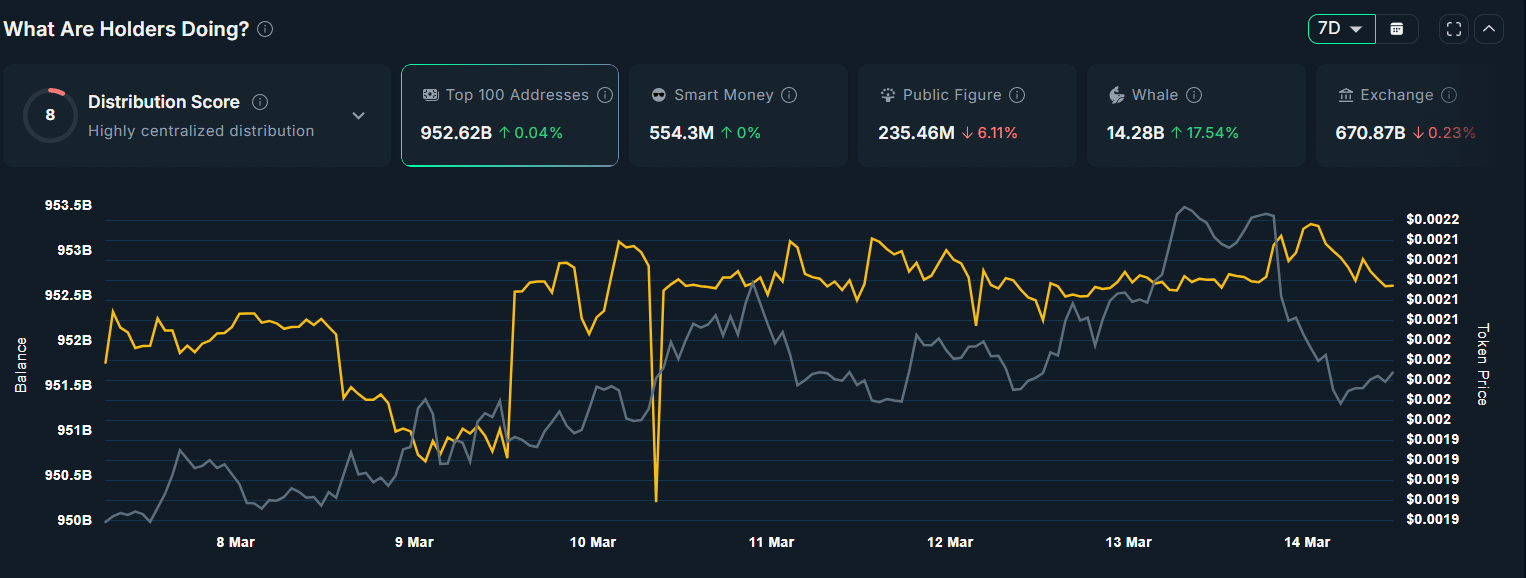Click the Exchange info icon

coord(1449,95)
